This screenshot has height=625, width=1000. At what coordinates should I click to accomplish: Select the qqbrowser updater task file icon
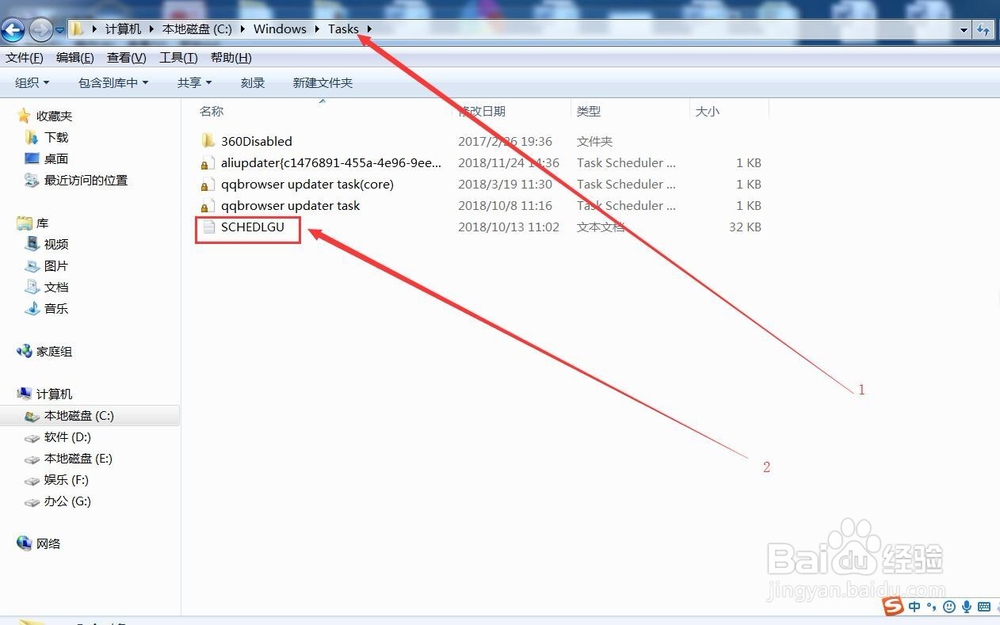(207, 205)
